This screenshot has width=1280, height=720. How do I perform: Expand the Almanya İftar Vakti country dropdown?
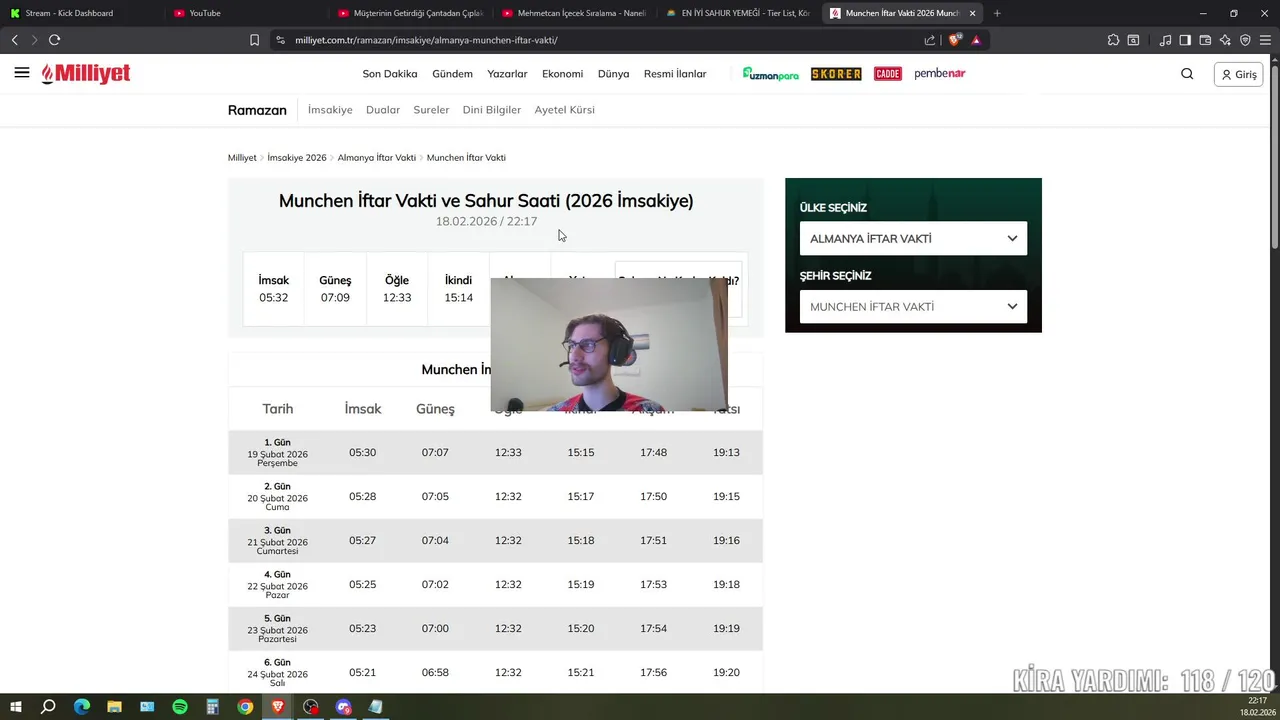tap(913, 239)
